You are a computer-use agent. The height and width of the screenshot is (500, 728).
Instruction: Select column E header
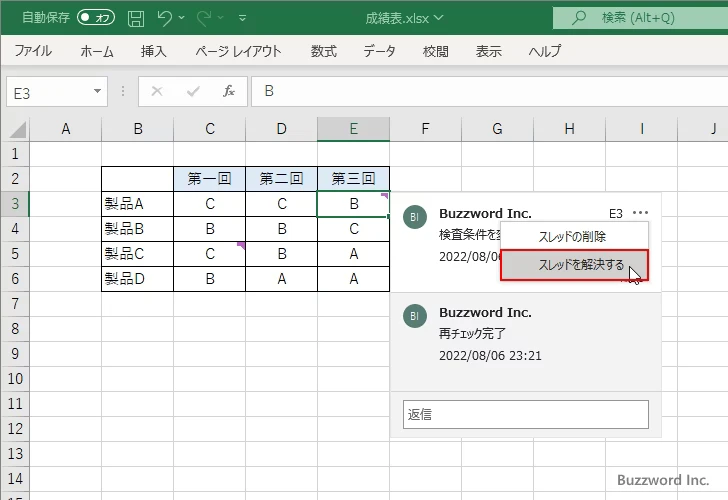pyautogui.click(x=353, y=129)
